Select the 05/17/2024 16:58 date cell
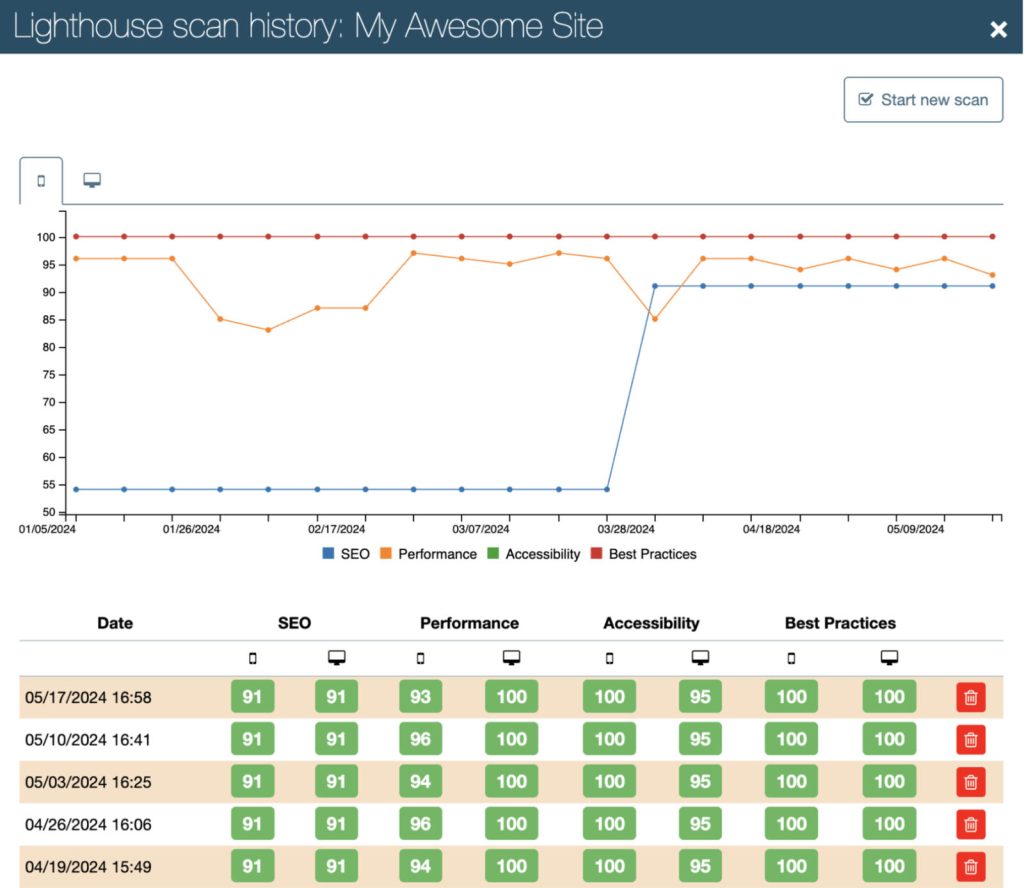The image size is (1024, 888). (88, 697)
